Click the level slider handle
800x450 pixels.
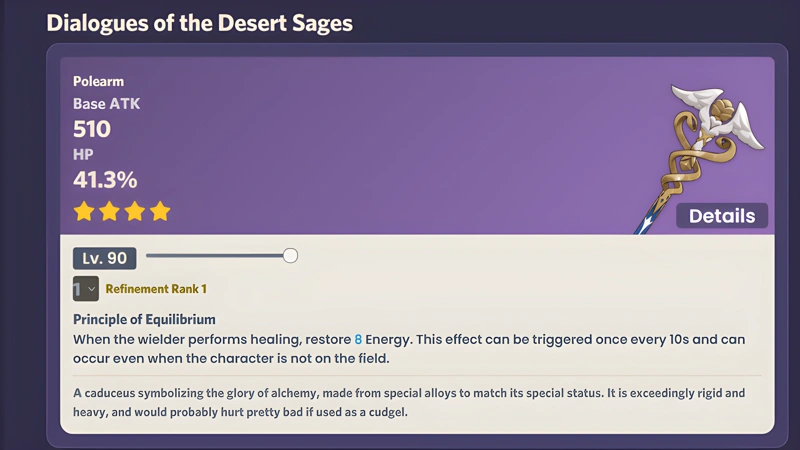tap(290, 256)
